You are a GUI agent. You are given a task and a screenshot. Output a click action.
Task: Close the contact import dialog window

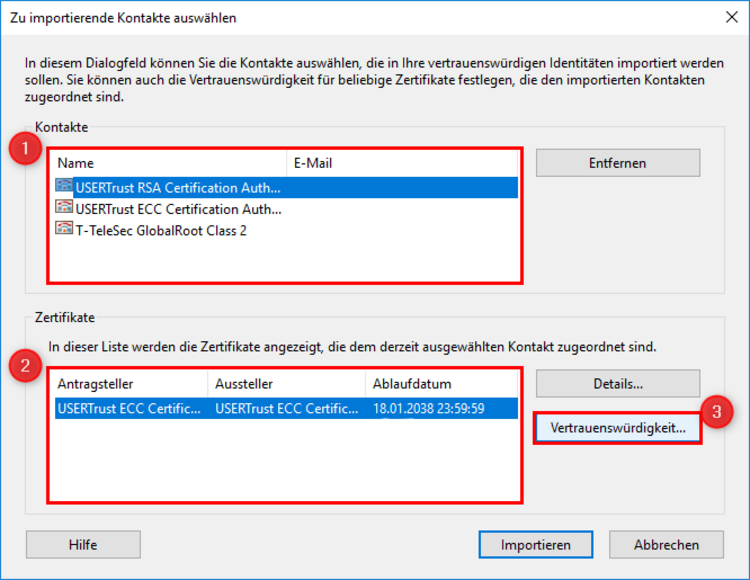(731, 18)
